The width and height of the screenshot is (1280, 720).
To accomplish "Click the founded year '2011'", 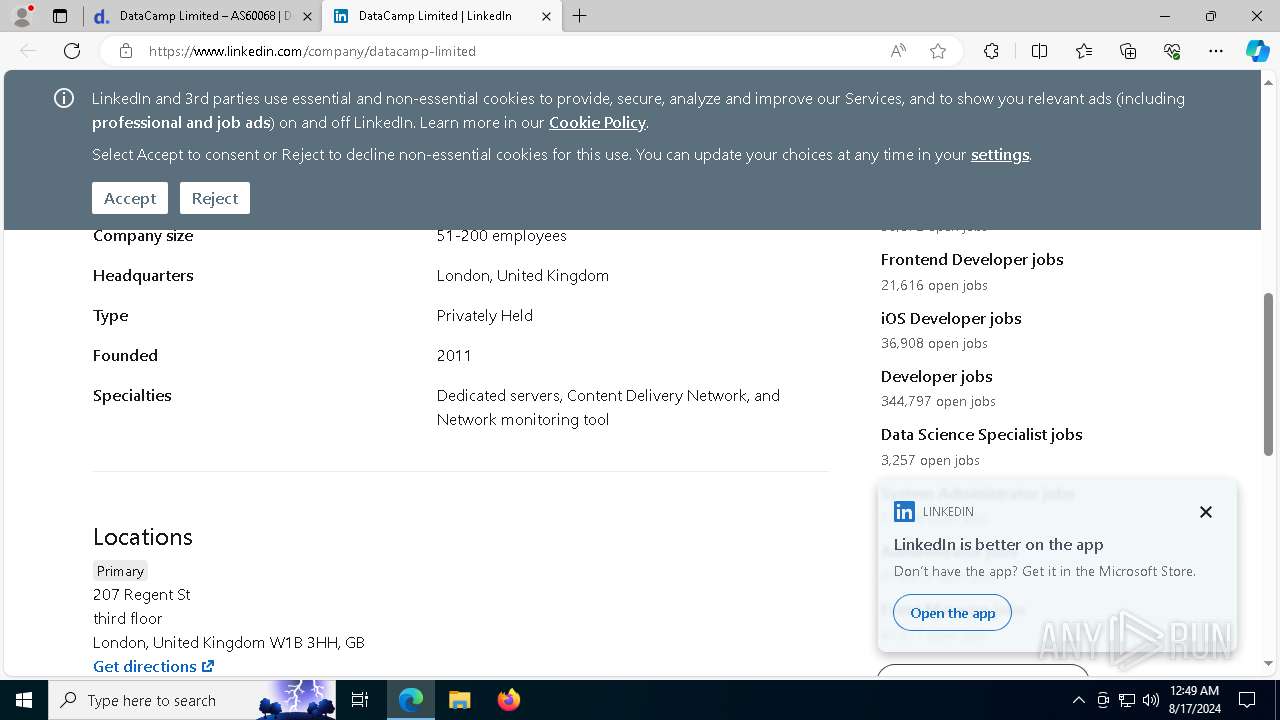I will pos(454,356).
